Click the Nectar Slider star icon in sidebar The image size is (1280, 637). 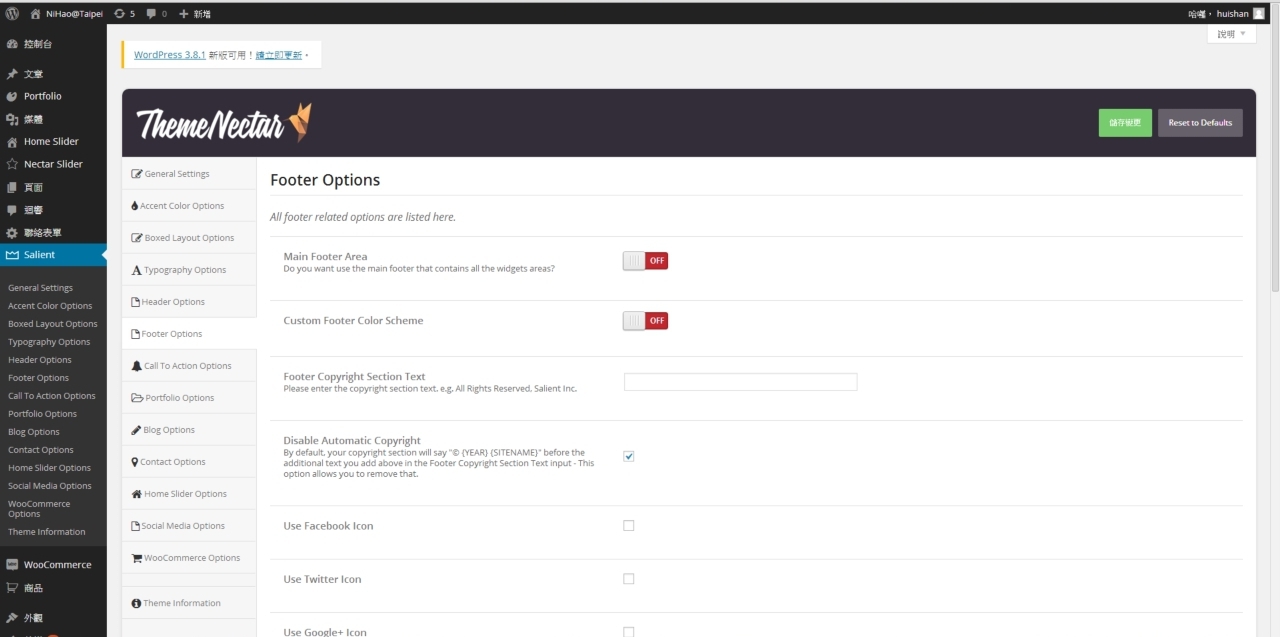point(12,164)
